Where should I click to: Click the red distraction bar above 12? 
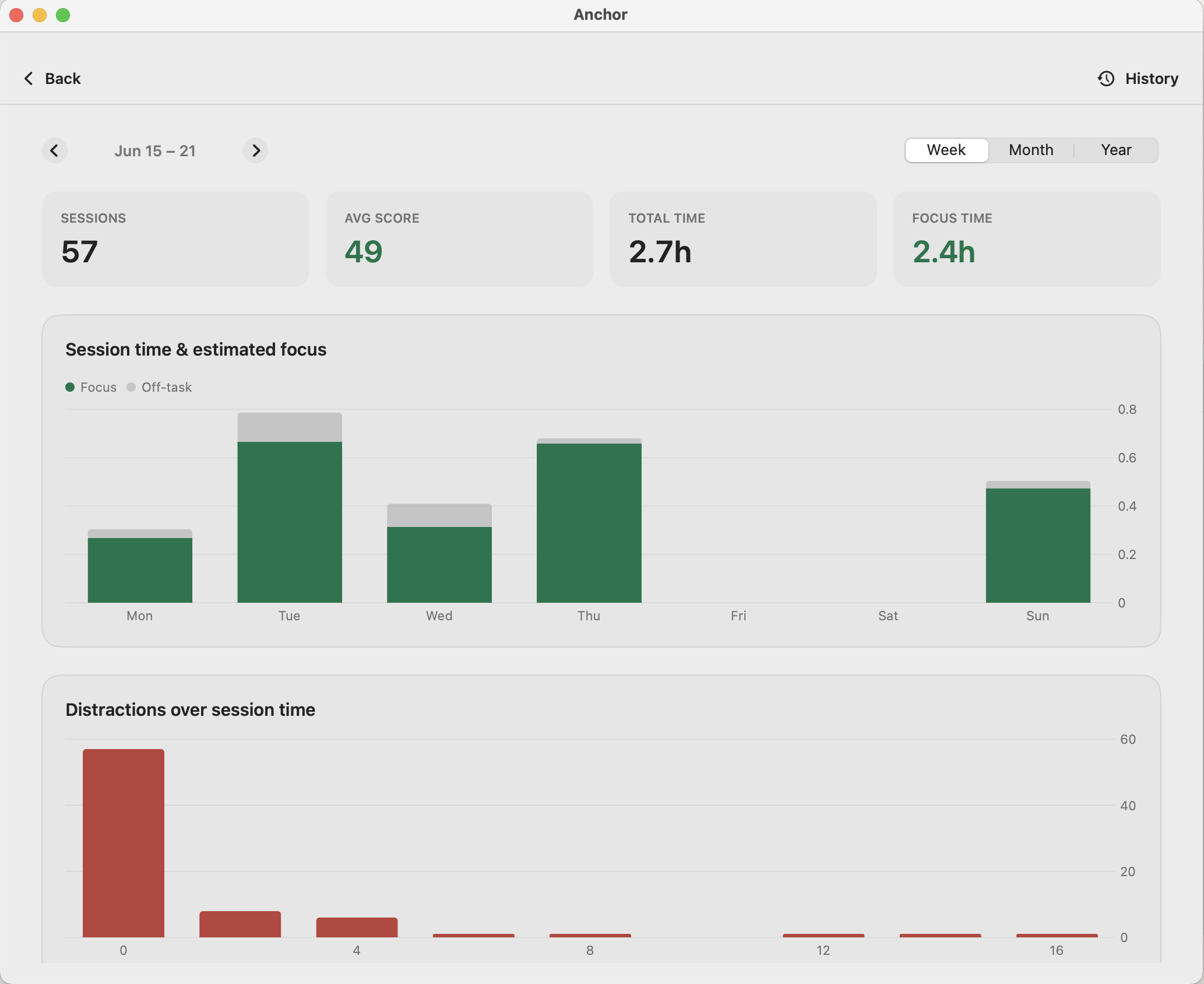click(823, 936)
